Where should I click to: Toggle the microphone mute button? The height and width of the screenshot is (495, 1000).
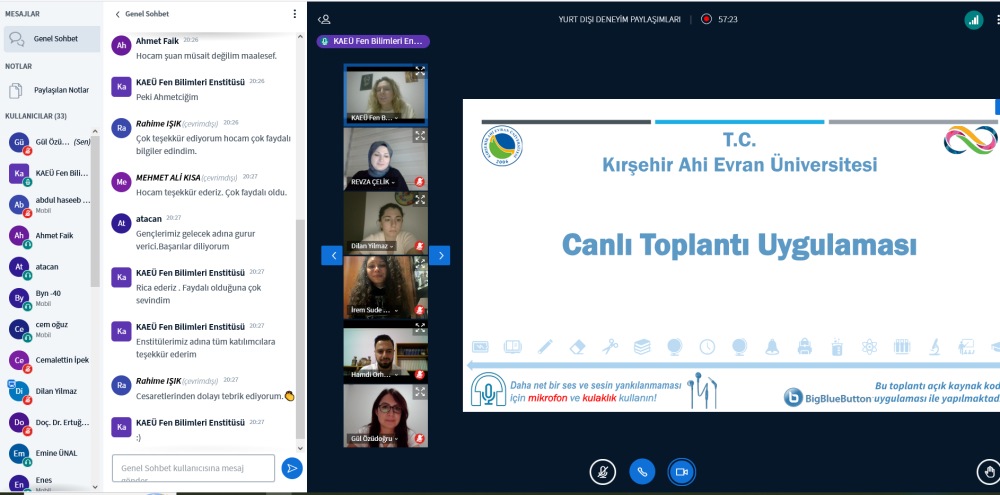(602, 471)
